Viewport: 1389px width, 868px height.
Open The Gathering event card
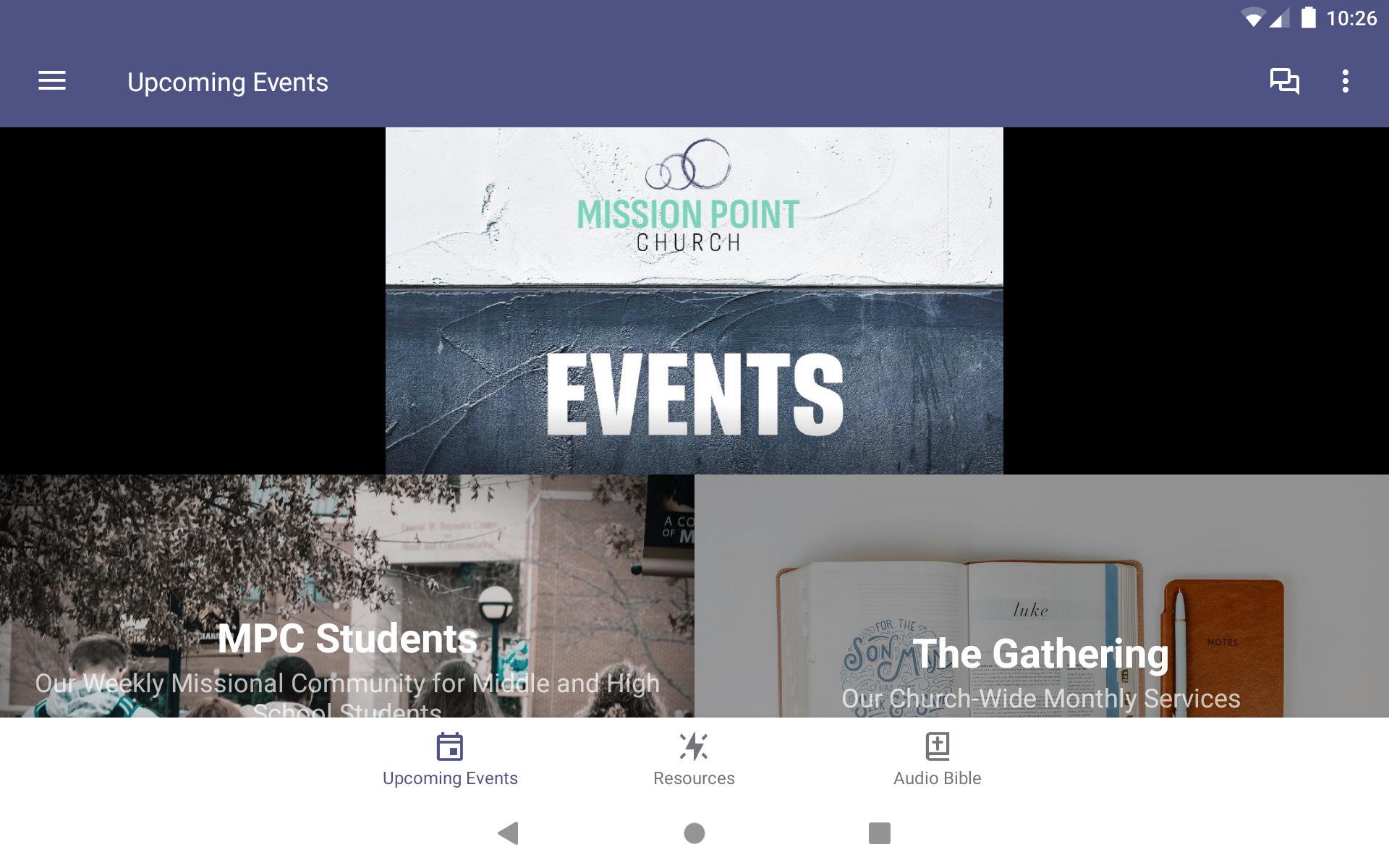click(x=1042, y=596)
